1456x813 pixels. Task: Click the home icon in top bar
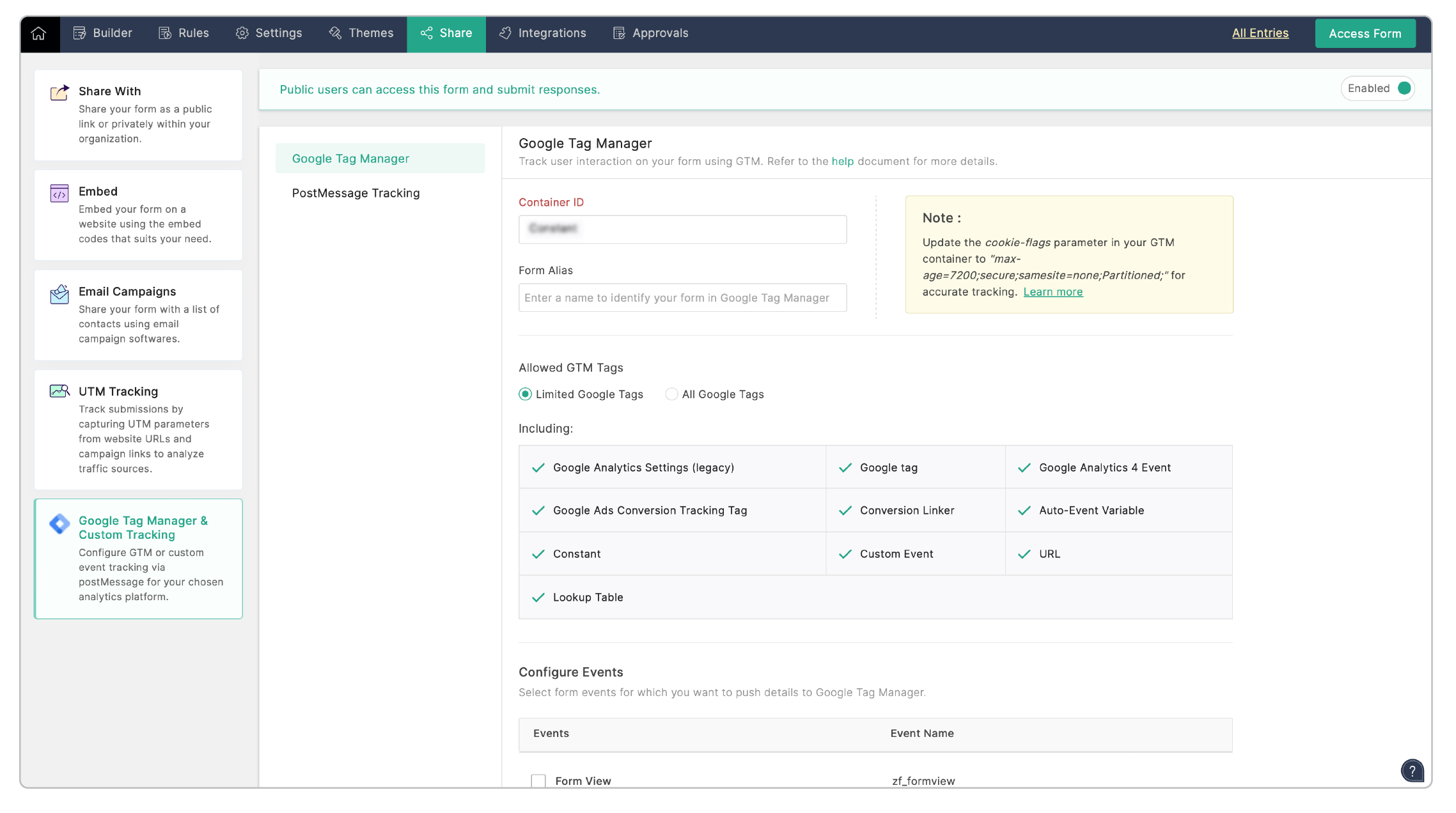[x=39, y=33]
